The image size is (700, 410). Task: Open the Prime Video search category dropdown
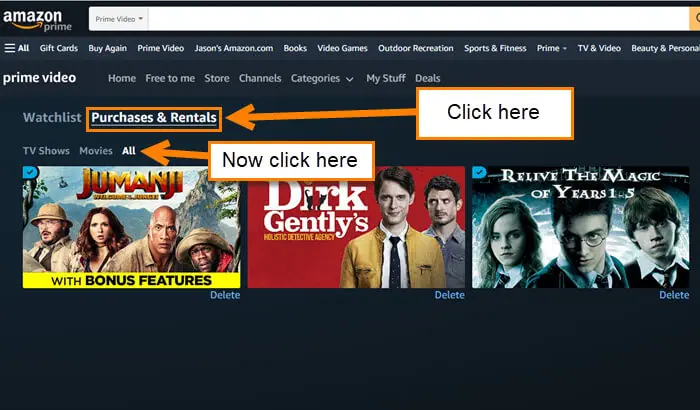coord(119,19)
